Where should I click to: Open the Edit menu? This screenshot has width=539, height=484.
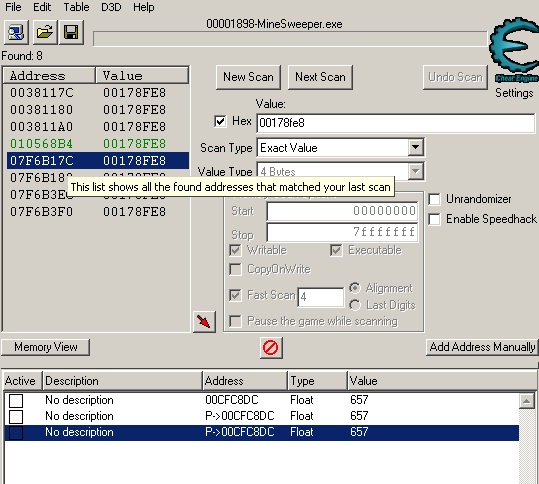[42, 7]
